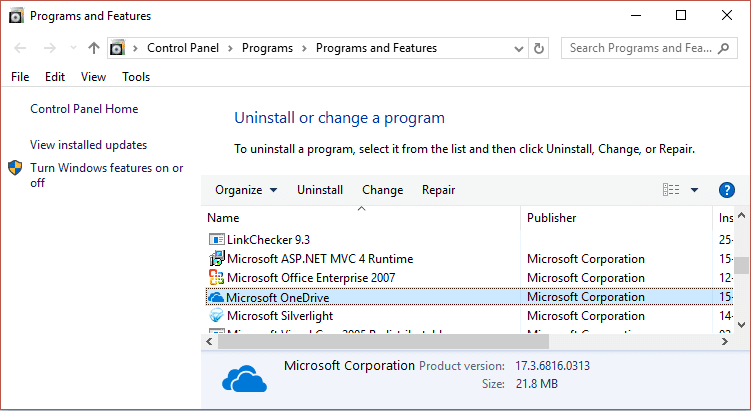Open recent locations dropdown arrow

click(x=73, y=48)
